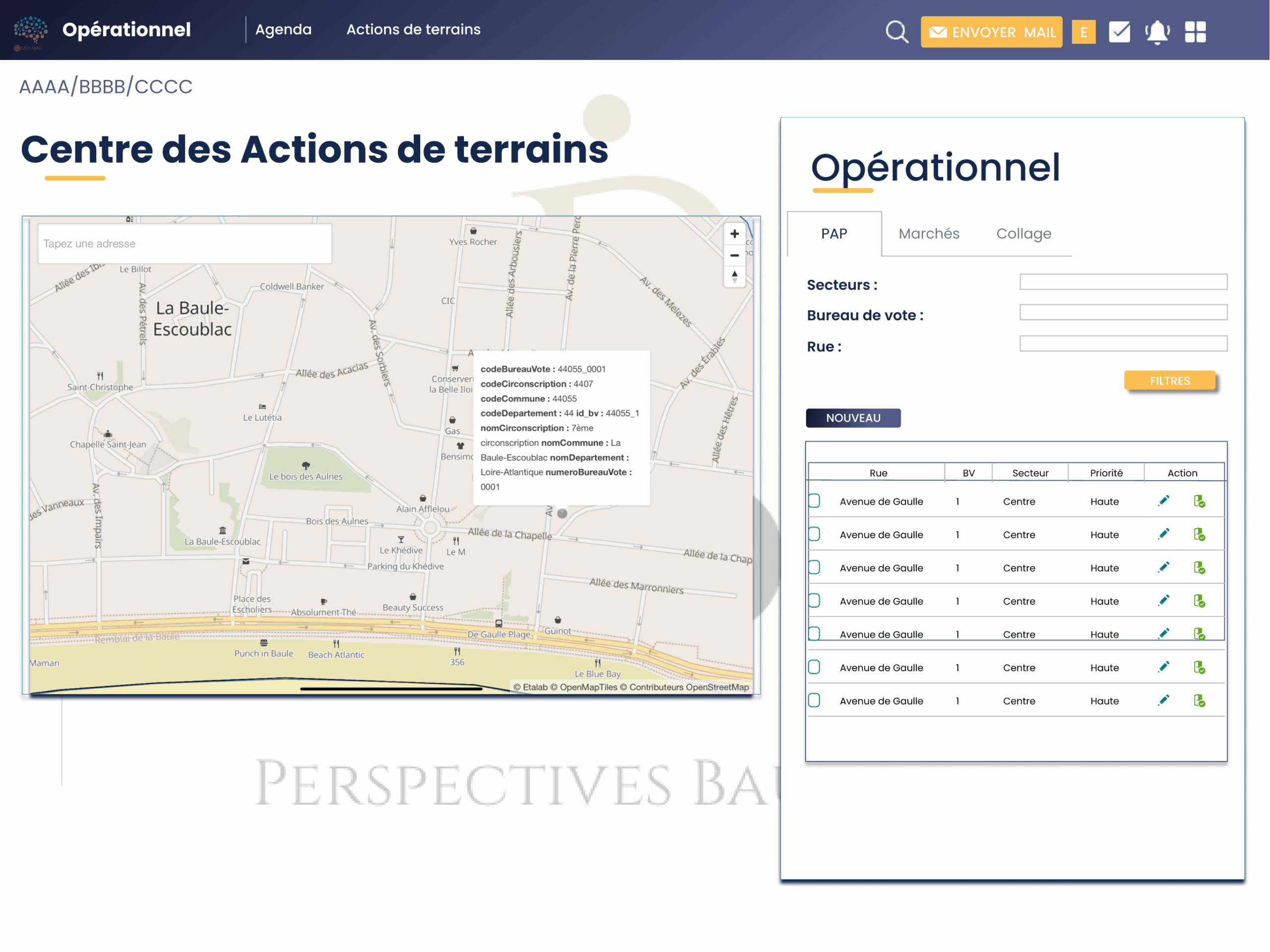Click third row green validate document icon
The image size is (1270, 952).
click(x=1200, y=568)
